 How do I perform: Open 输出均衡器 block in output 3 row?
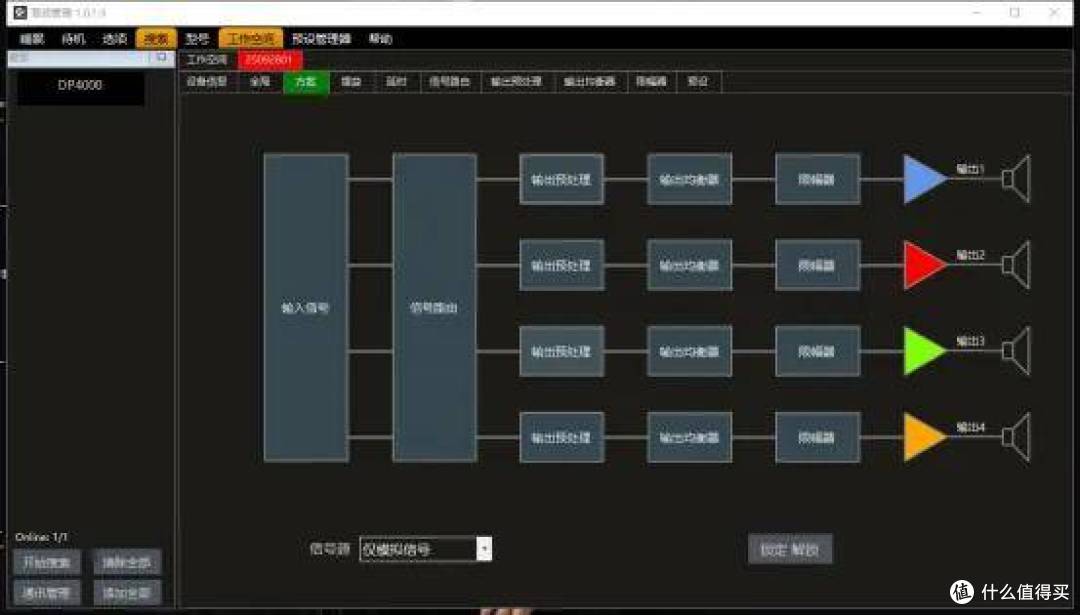coord(689,351)
